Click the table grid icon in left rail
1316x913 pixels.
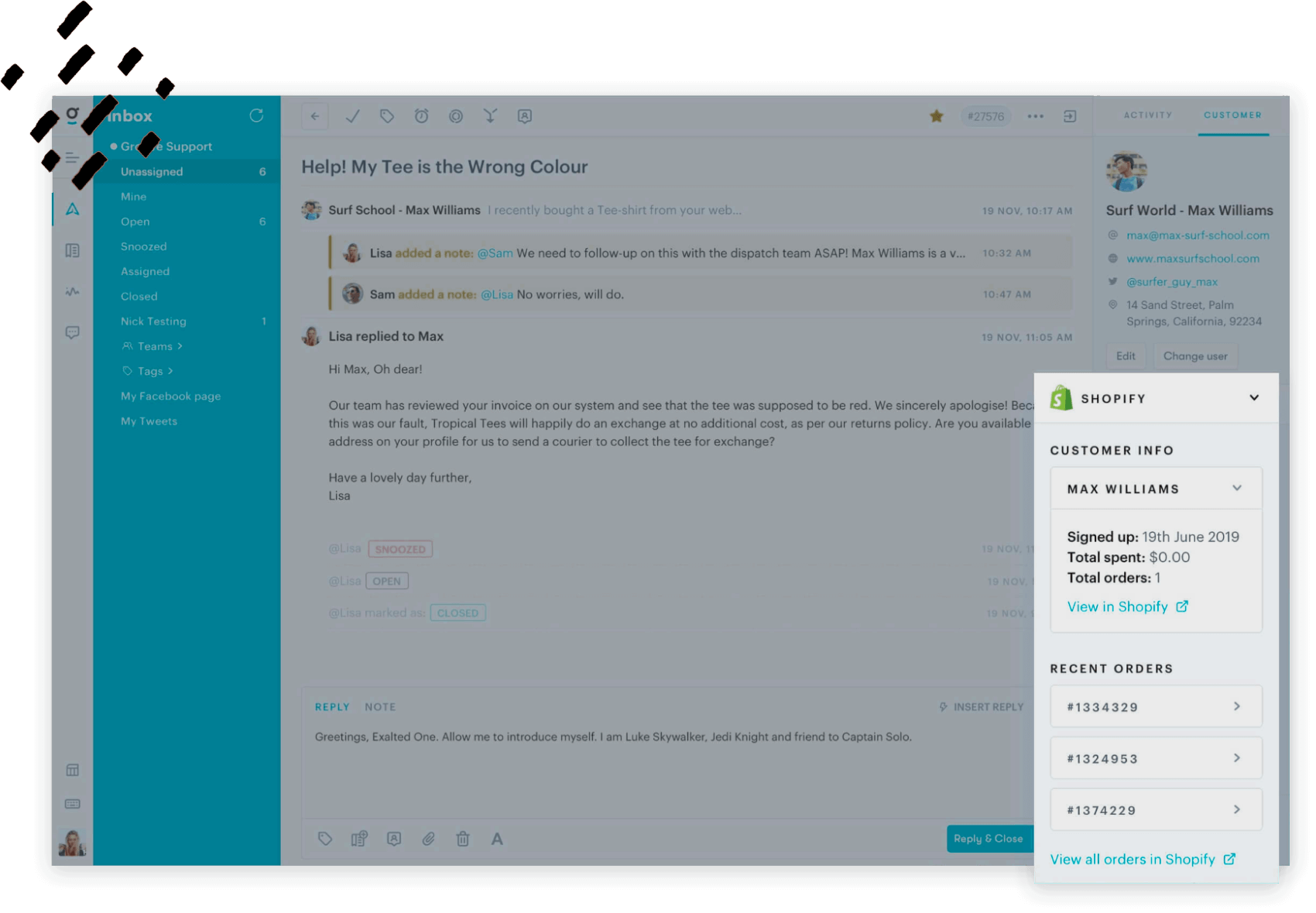(73, 770)
